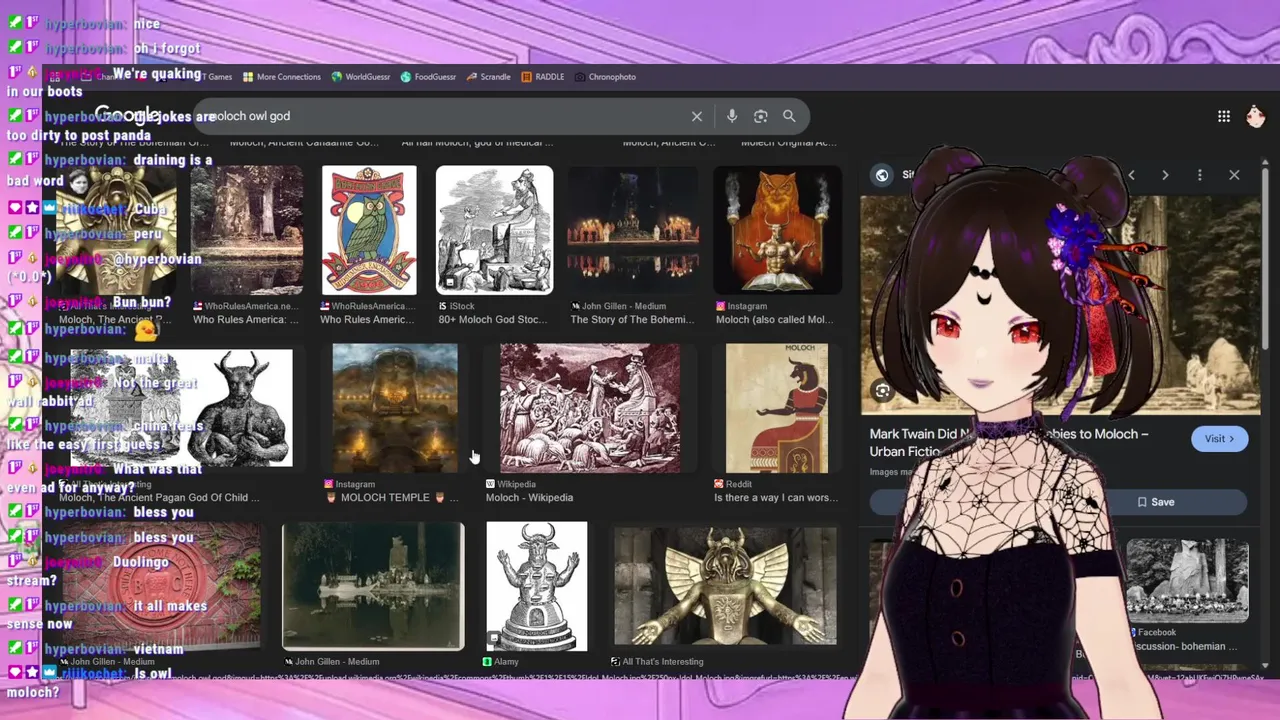The image size is (1280, 720).
Task: Open the Scrandle bookmark
Action: (489, 77)
